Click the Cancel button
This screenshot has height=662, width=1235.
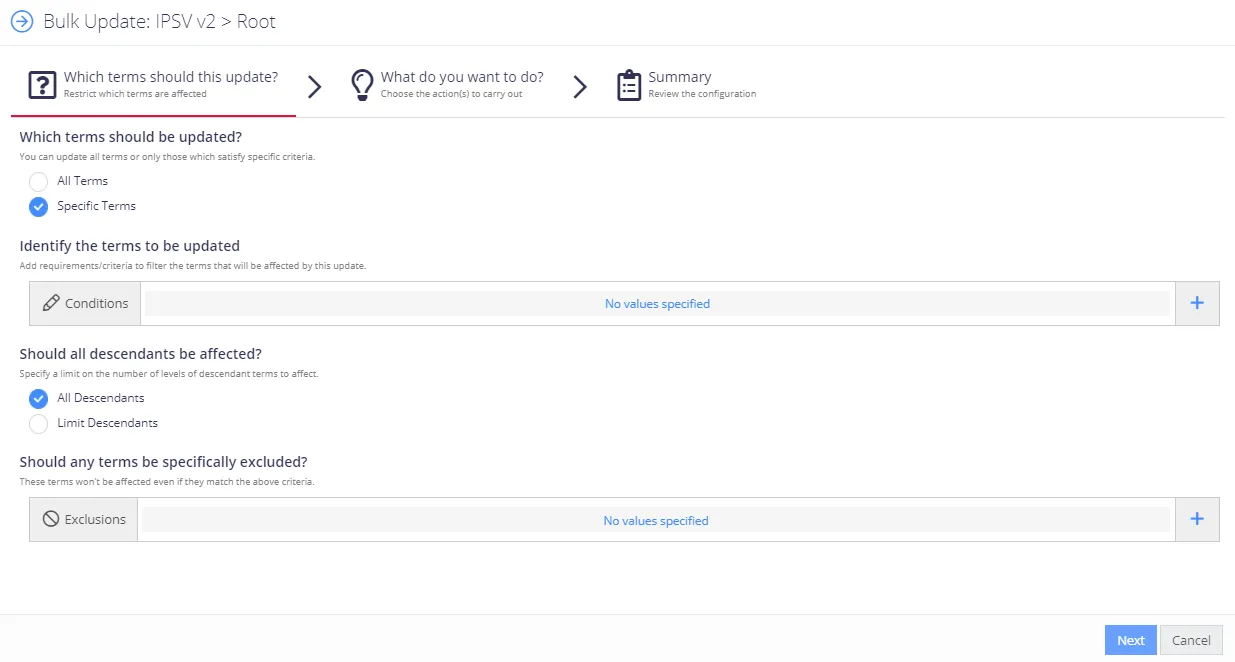[1191, 640]
